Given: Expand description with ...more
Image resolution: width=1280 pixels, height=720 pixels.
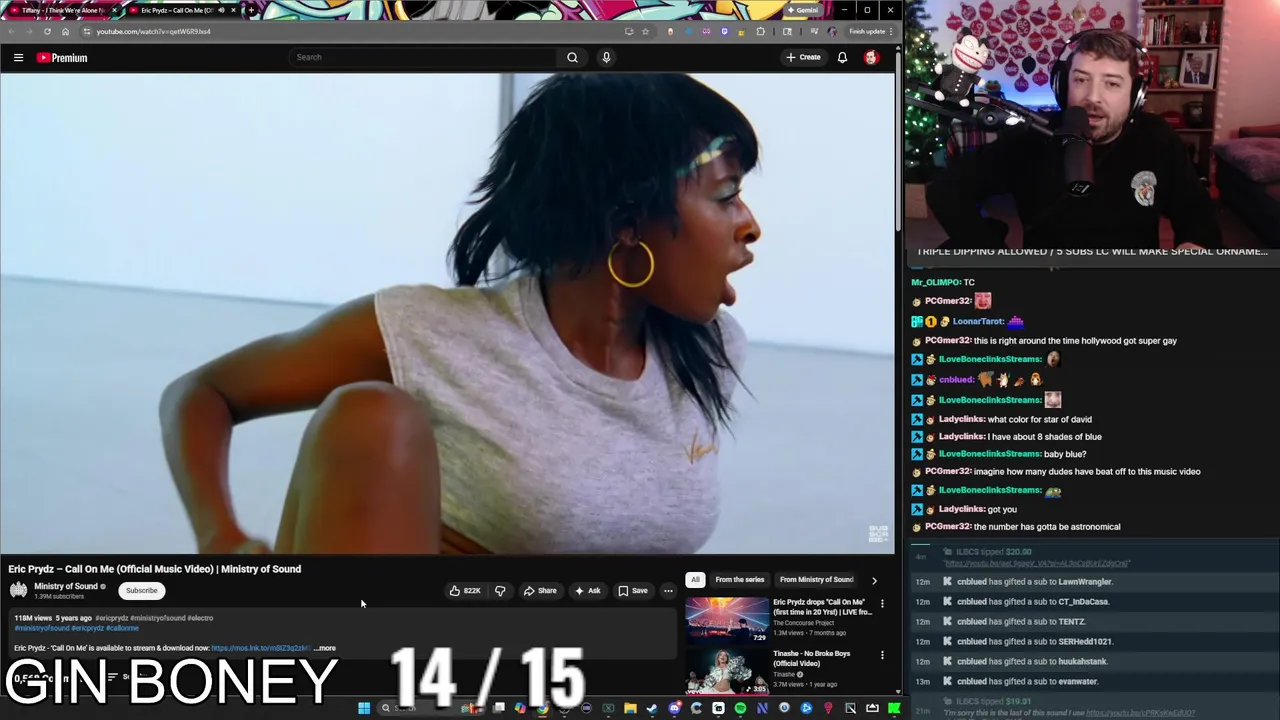Looking at the screenshot, I should pyautogui.click(x=324, y=648).
